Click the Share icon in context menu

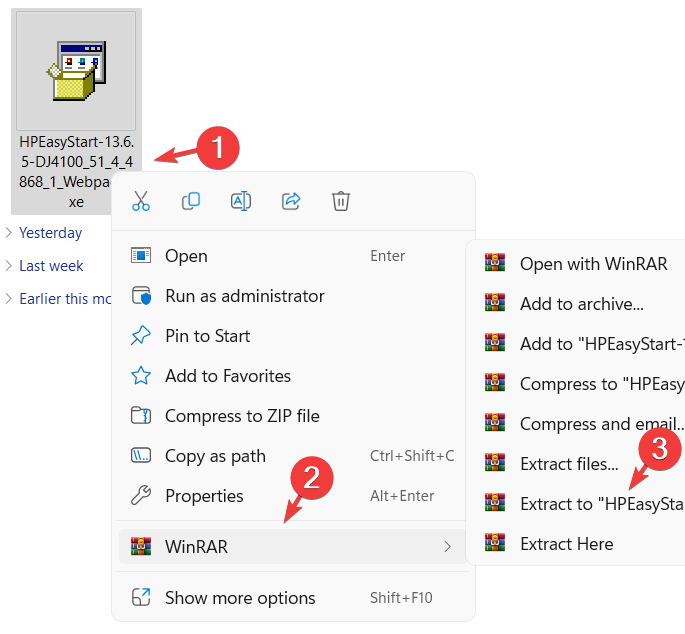pyautogui.click(x=291, y=201)
